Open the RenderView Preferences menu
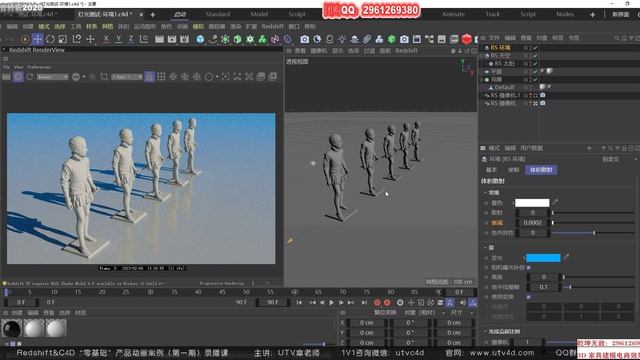The height and width of the screenshot is (360, 640). click(39, 67)
